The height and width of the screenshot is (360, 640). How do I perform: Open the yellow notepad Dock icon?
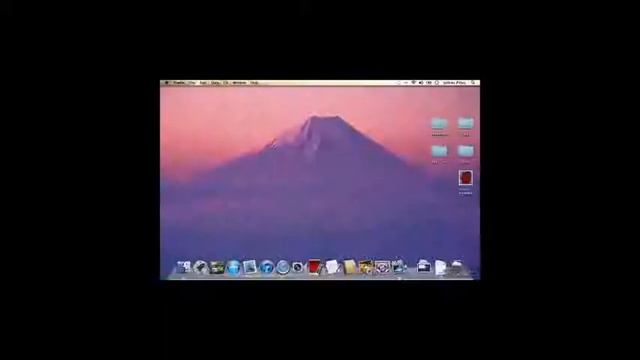349,267
